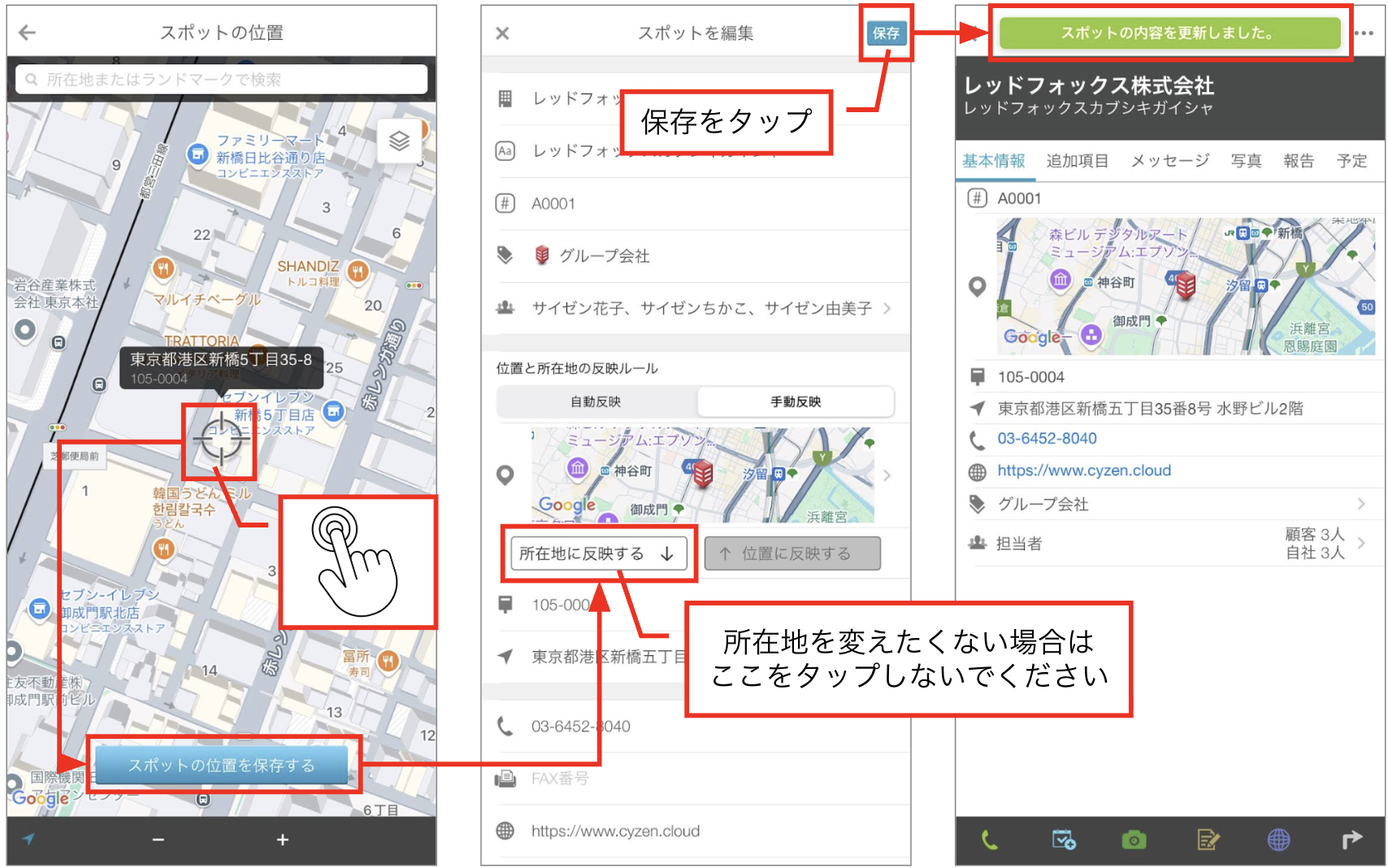Zoom in the map with plus button

point(282,840)
